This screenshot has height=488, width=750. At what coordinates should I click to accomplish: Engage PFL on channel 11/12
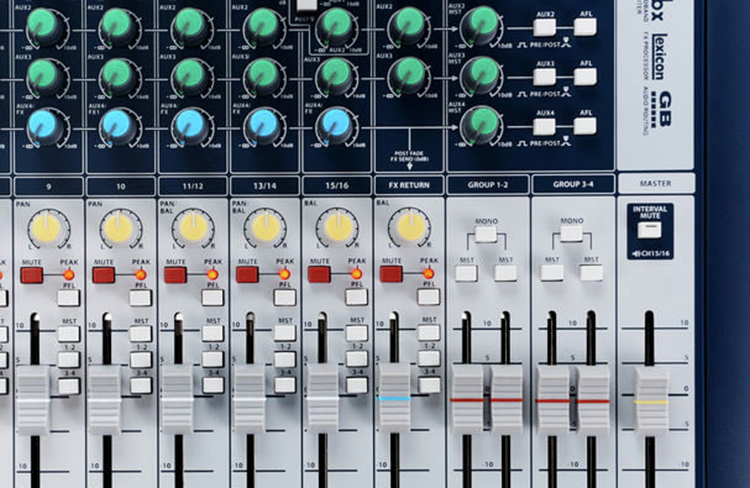[213, 298]
